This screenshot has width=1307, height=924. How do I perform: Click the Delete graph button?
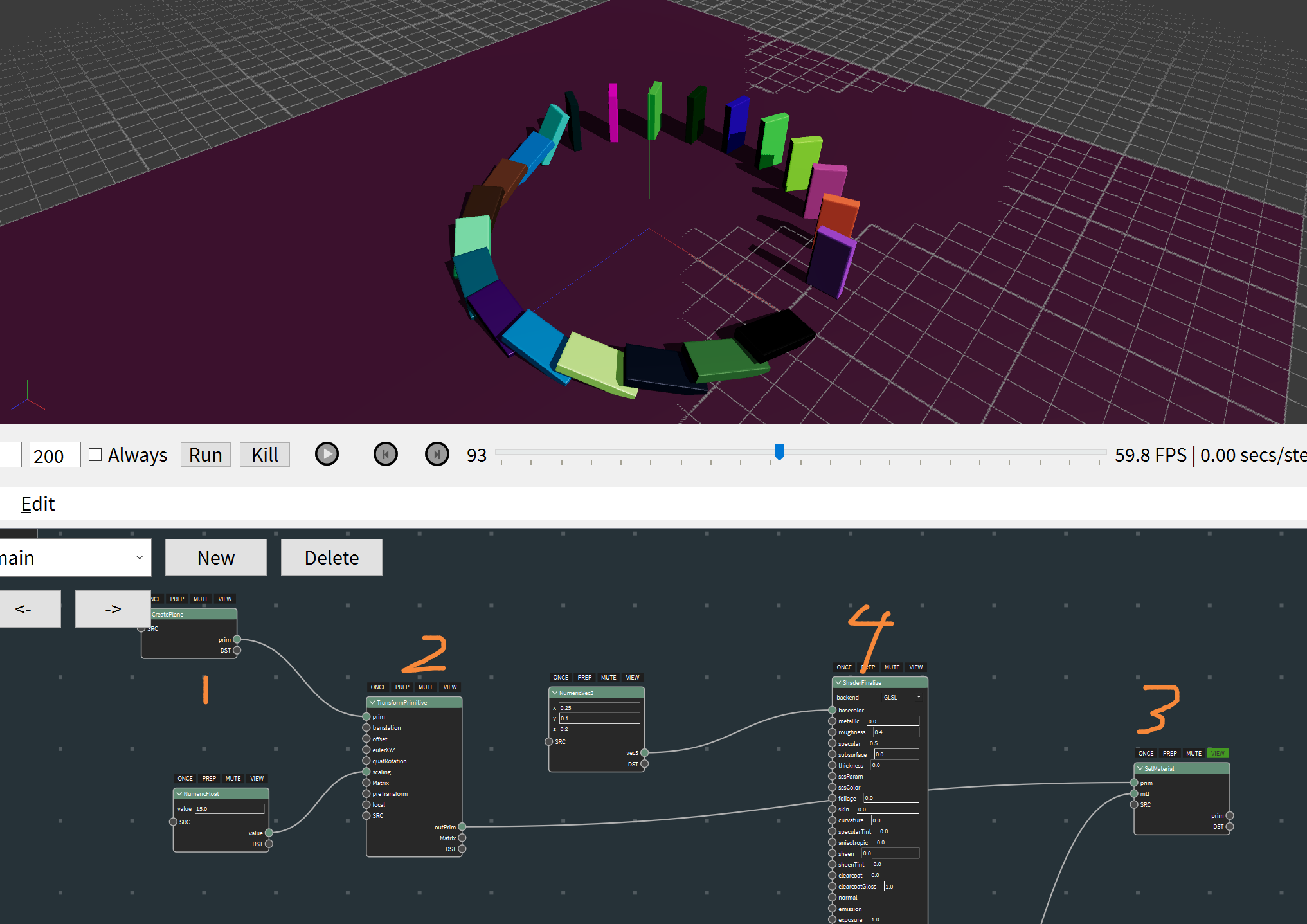(x=332, y=557)
